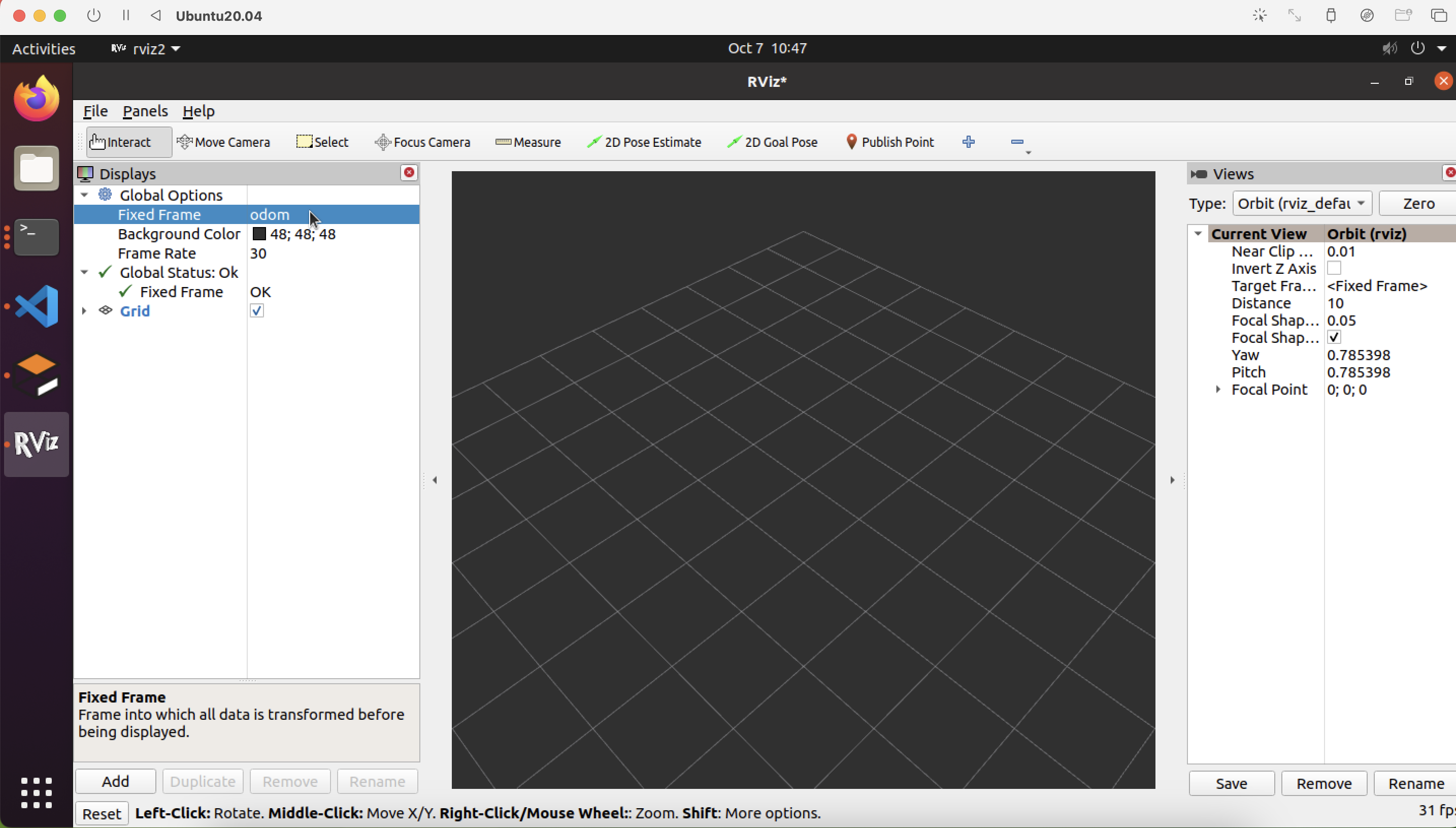Select the Focus Camera tool
Image resolution: width=1456 pixels, height=828 pixels.
(x=422, y=141)
